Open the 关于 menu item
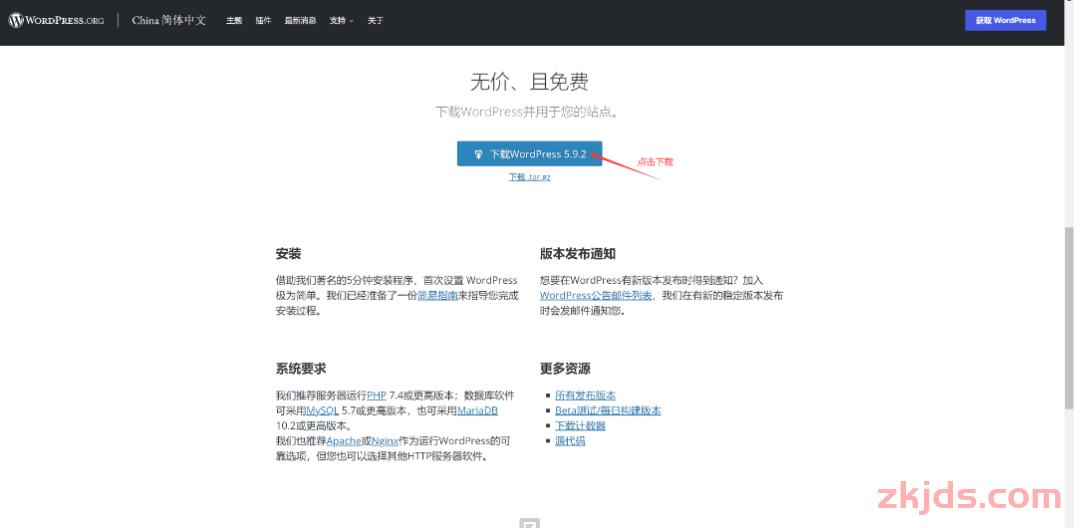This screenshot has width=1080, height=528. [375, 21]
